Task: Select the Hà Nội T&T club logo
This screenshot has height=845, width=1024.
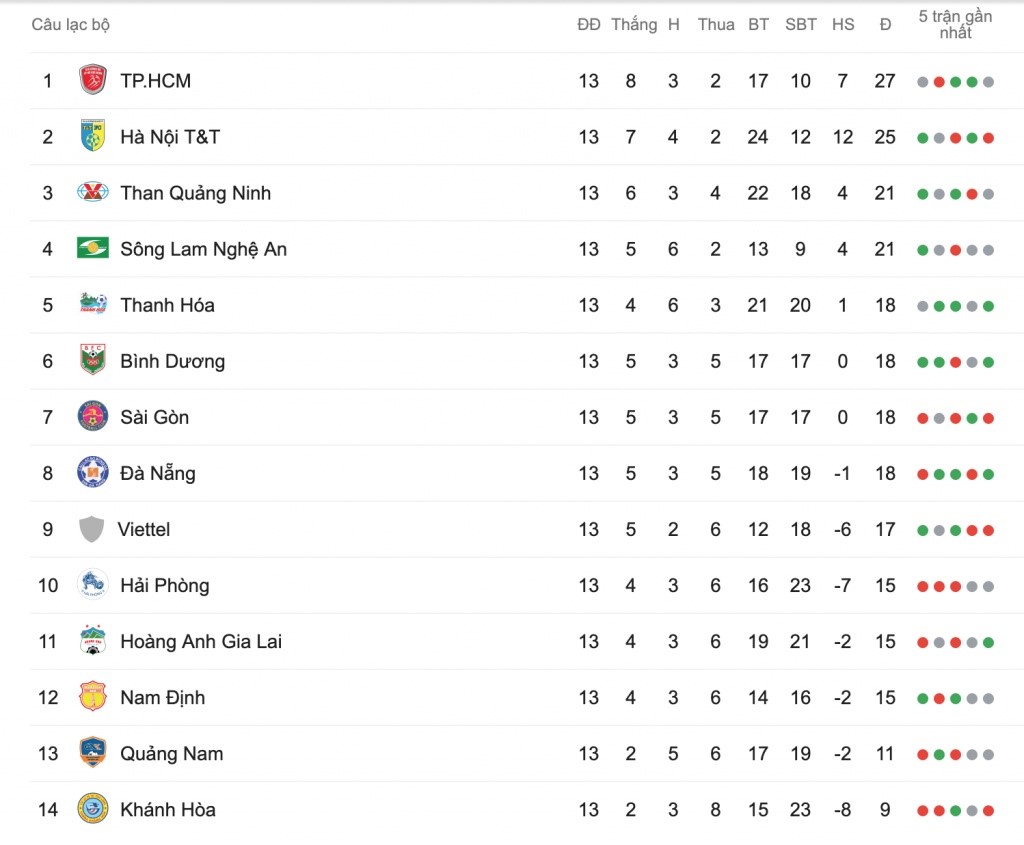Action: pyautogui.click(x=93, y=136)
